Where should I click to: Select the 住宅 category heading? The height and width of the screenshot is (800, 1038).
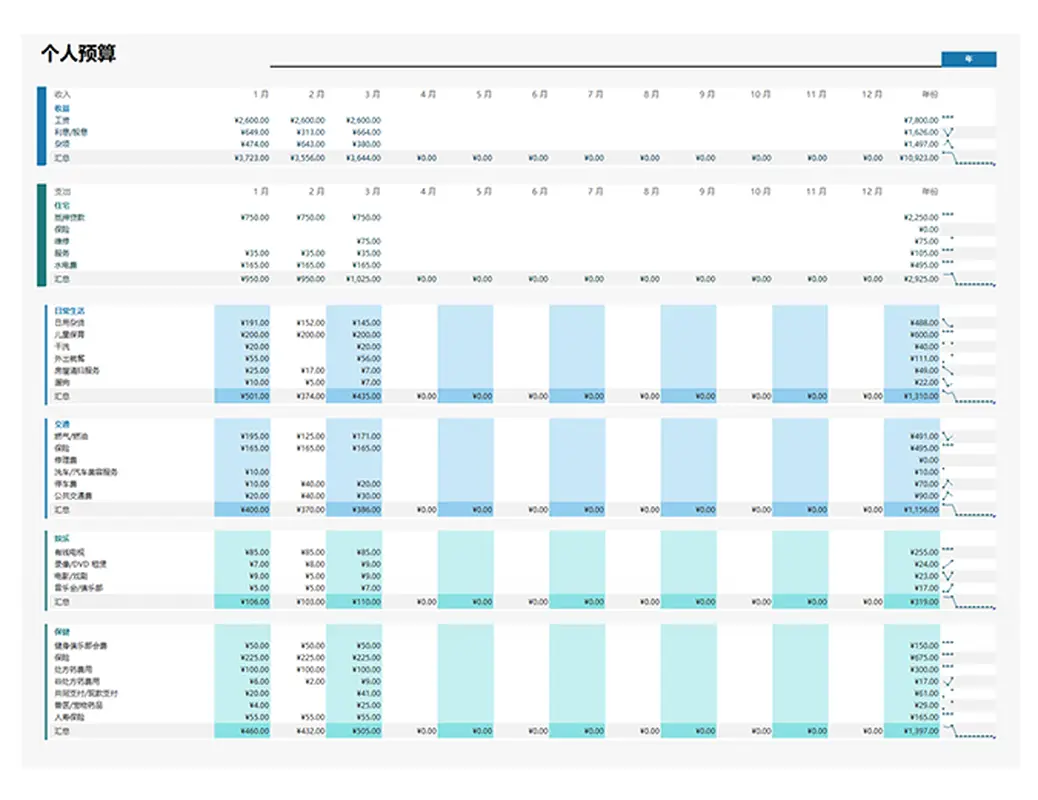click(x=62, y=205)
